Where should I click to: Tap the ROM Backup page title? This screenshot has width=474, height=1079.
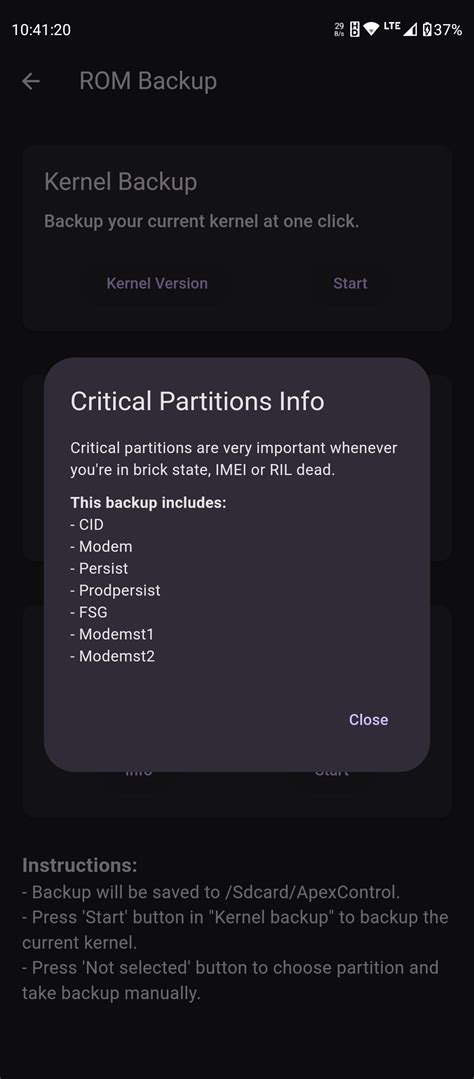click(148, 81)
